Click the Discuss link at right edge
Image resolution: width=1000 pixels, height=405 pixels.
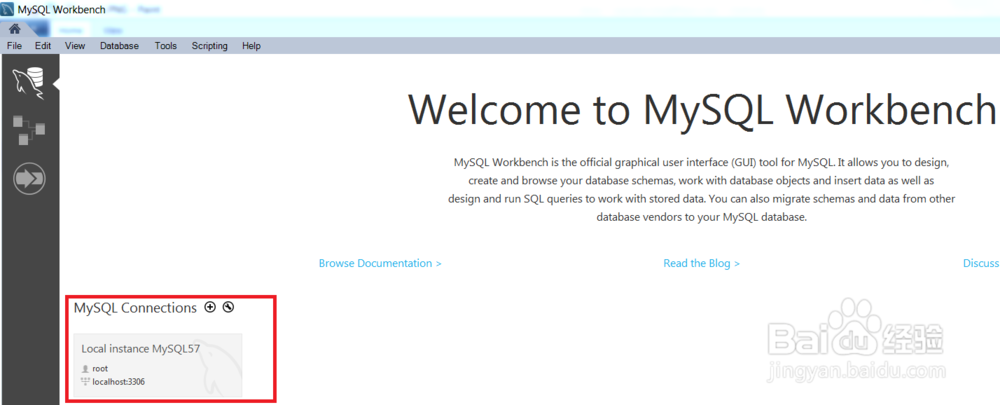(981, 263)
